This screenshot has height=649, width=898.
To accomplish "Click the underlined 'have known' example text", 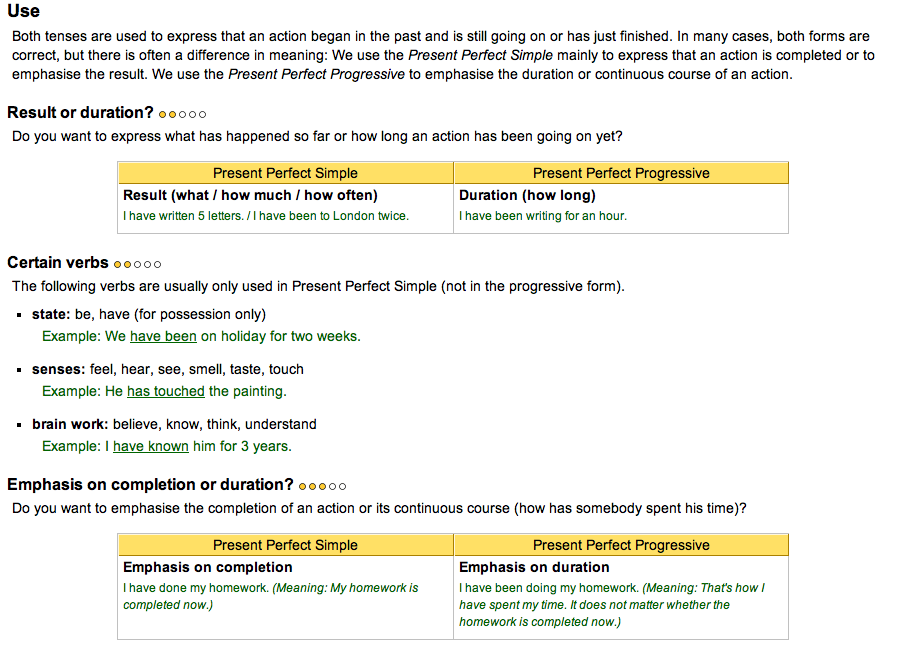I will tap(151, 446).
